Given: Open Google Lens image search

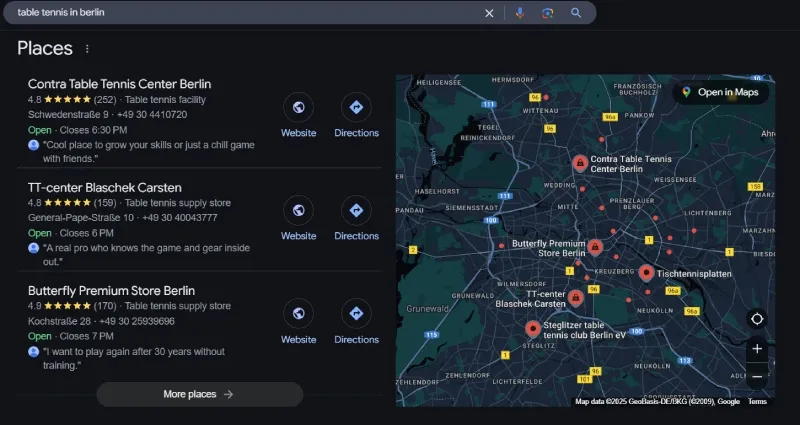Looking at the screenshot, I should [547, 13].
